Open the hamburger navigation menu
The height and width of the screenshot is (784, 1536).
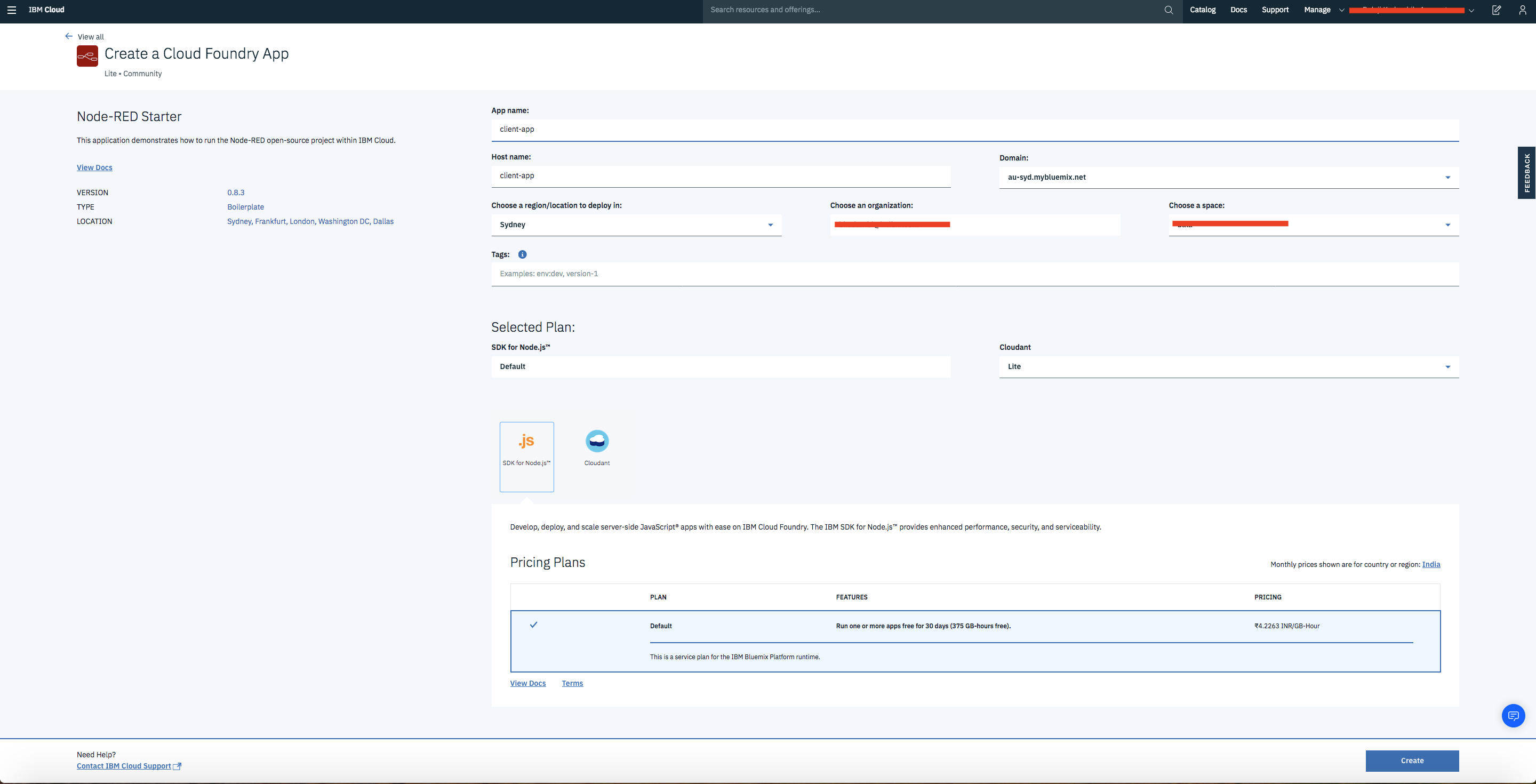(11, 10)
